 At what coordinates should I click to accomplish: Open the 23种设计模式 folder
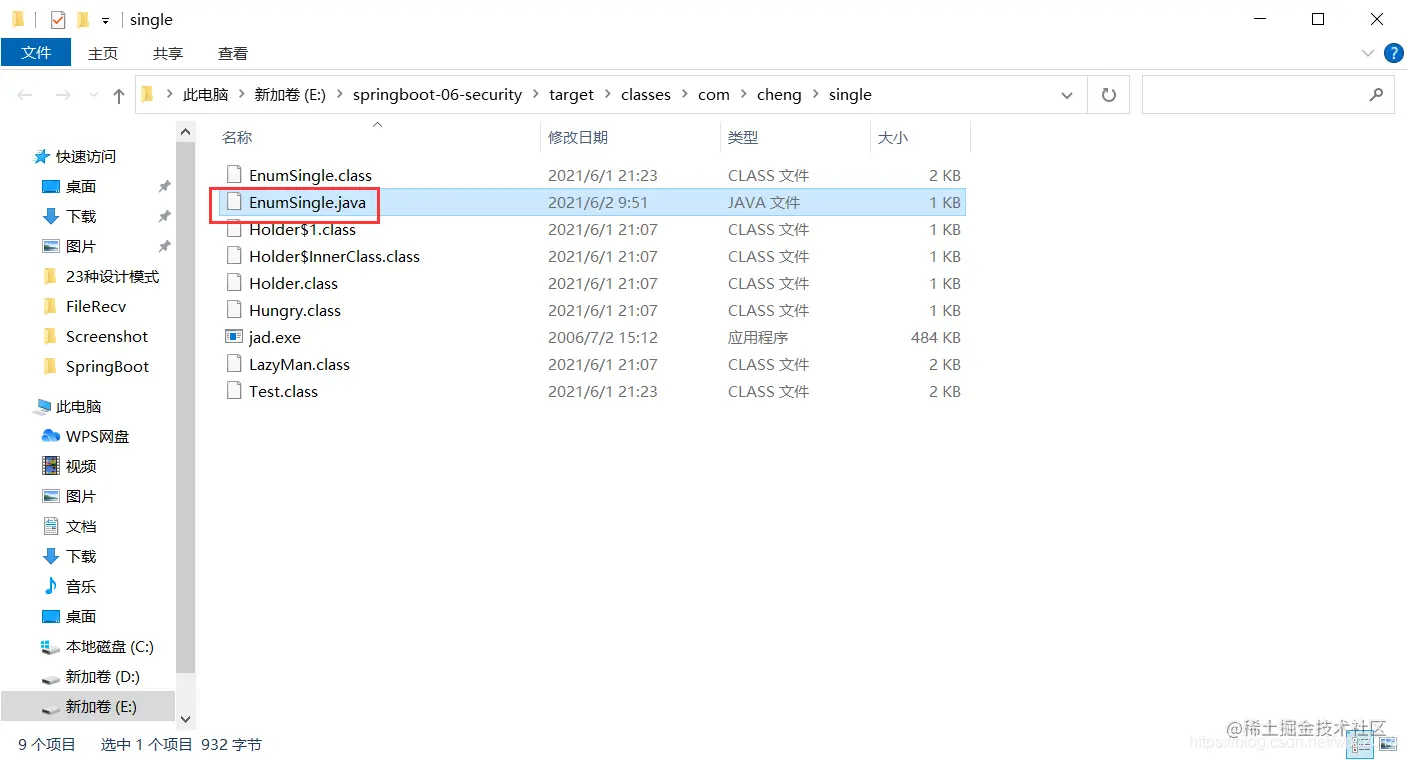[112, 276]
